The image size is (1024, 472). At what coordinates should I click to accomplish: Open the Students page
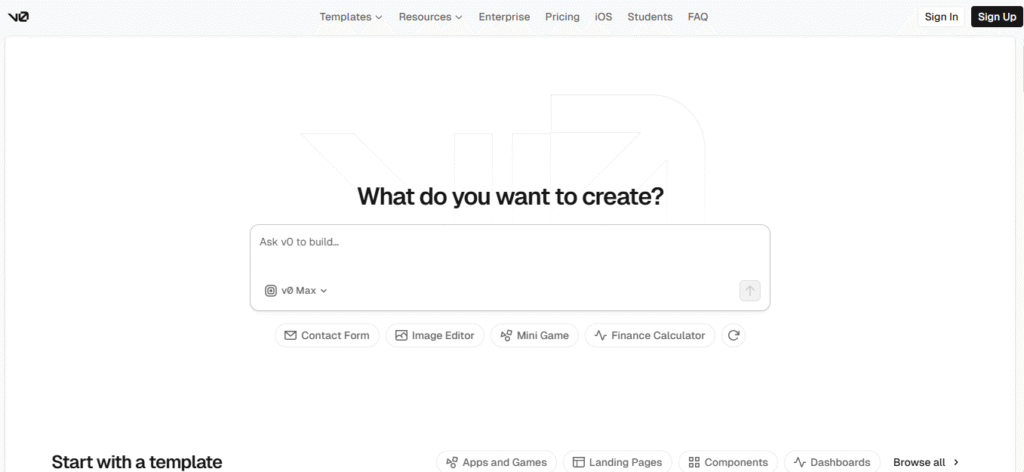(650, 17)
